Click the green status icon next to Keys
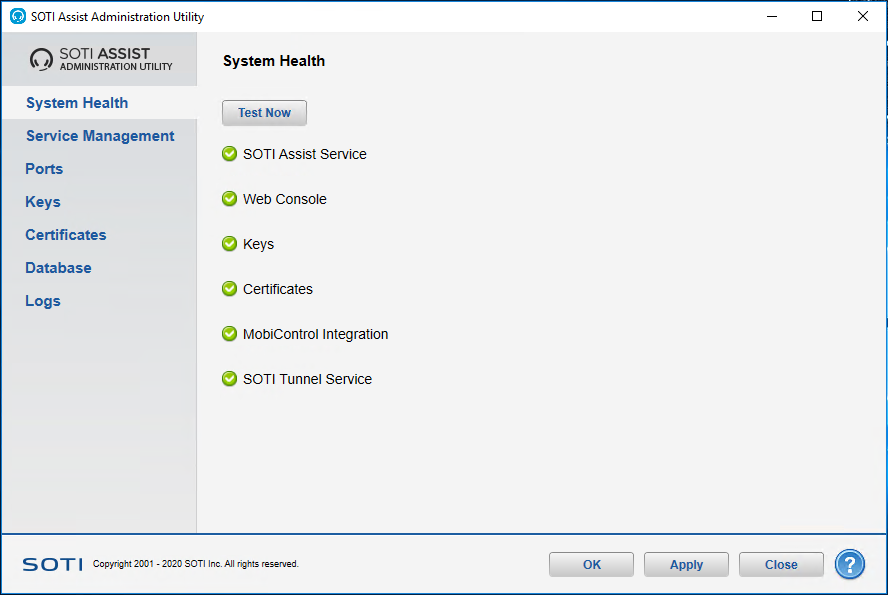 click(229, 243)
